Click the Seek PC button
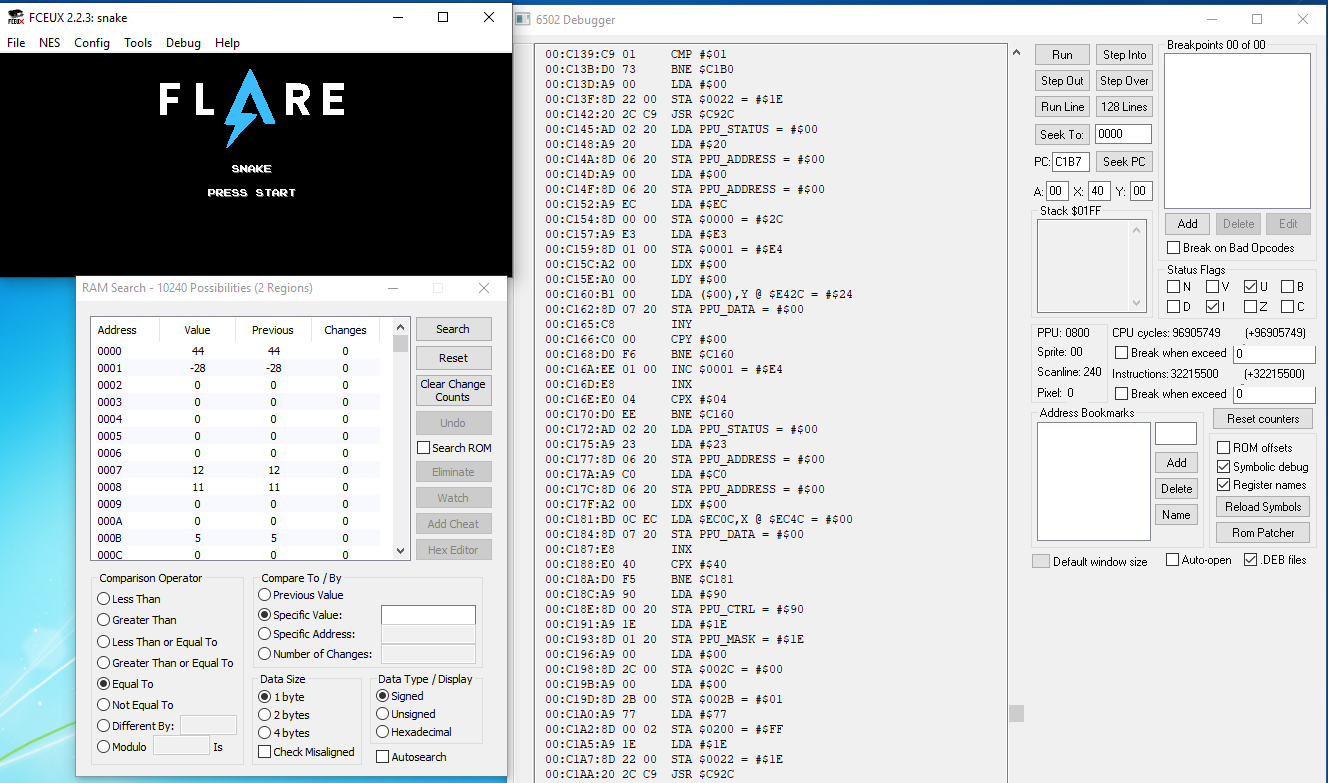 coord(1125,161)
